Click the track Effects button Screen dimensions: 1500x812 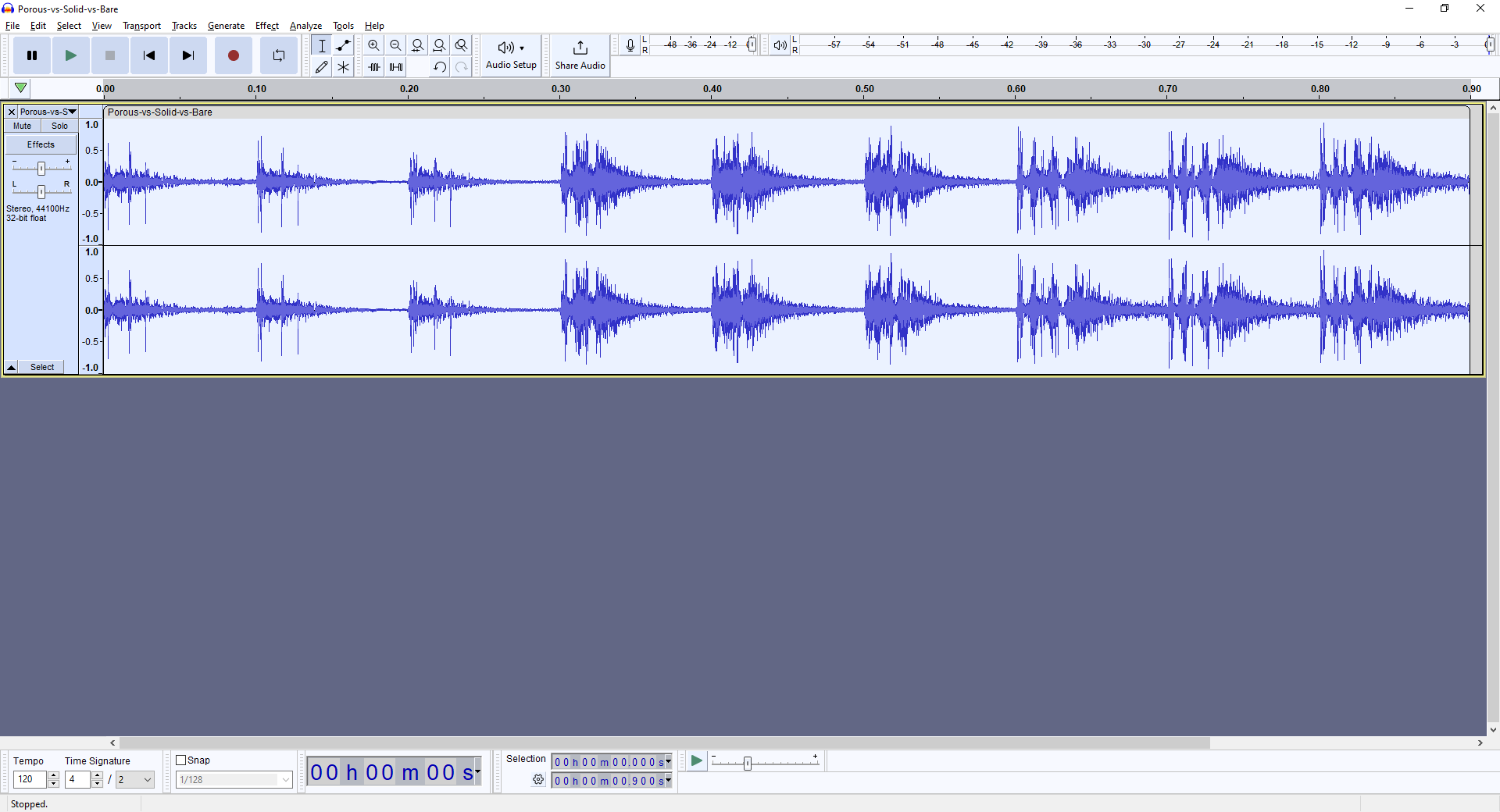(x=41, y=144)
